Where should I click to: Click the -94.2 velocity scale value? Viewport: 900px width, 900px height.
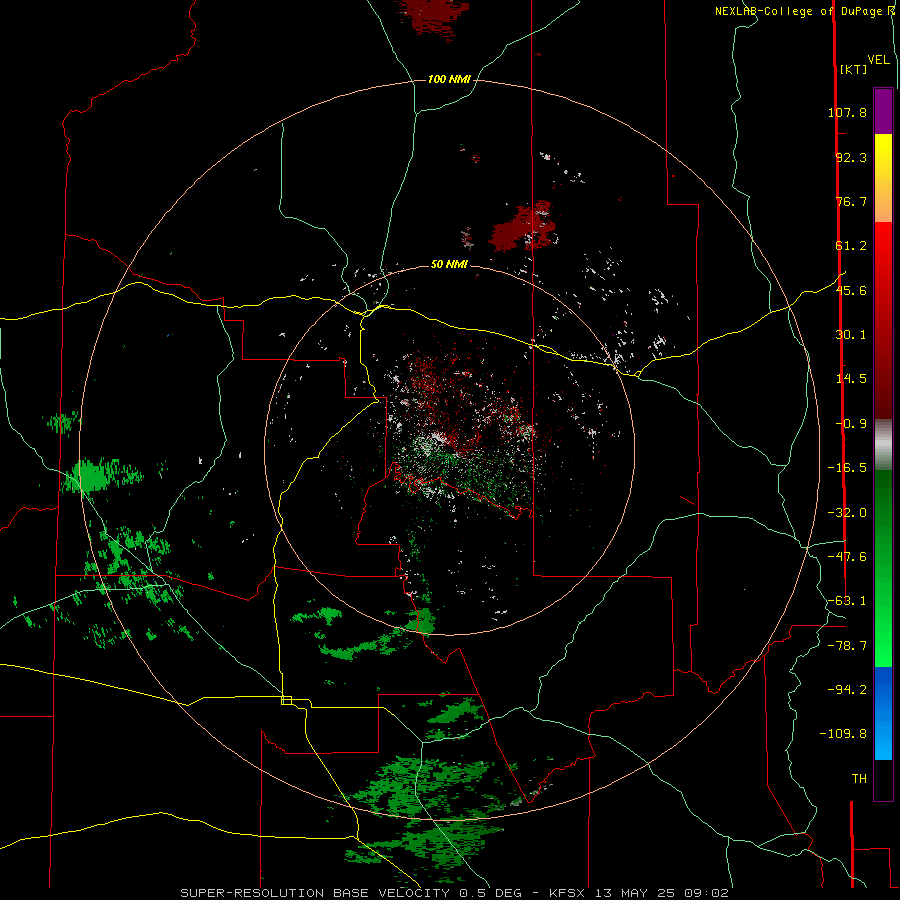(847, 690)
